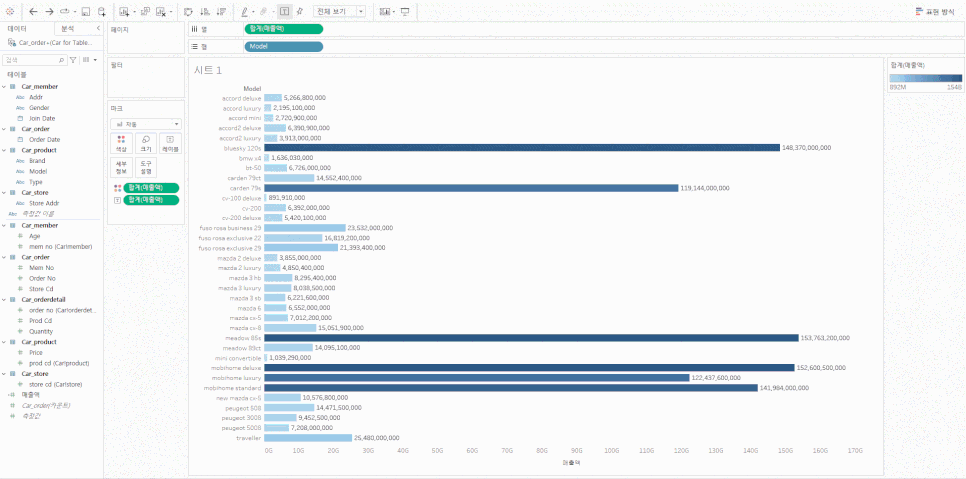The width and height of the screenshot is (966, 479).
Task: Switch to the 데이터 tab
Action: [x=17, y=28]
